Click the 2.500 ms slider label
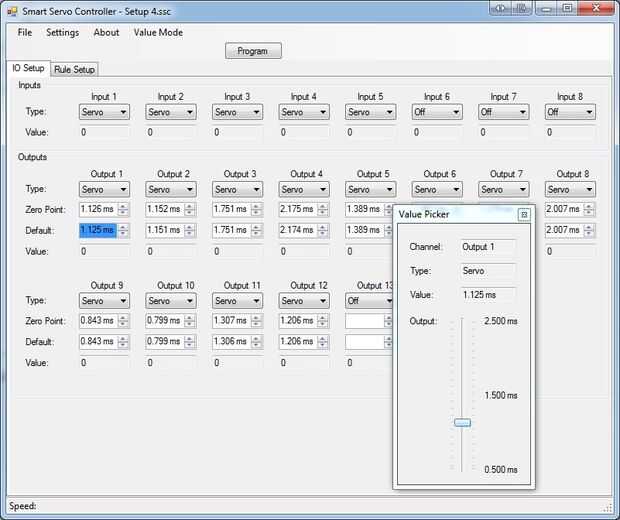 tap(501, 321)
